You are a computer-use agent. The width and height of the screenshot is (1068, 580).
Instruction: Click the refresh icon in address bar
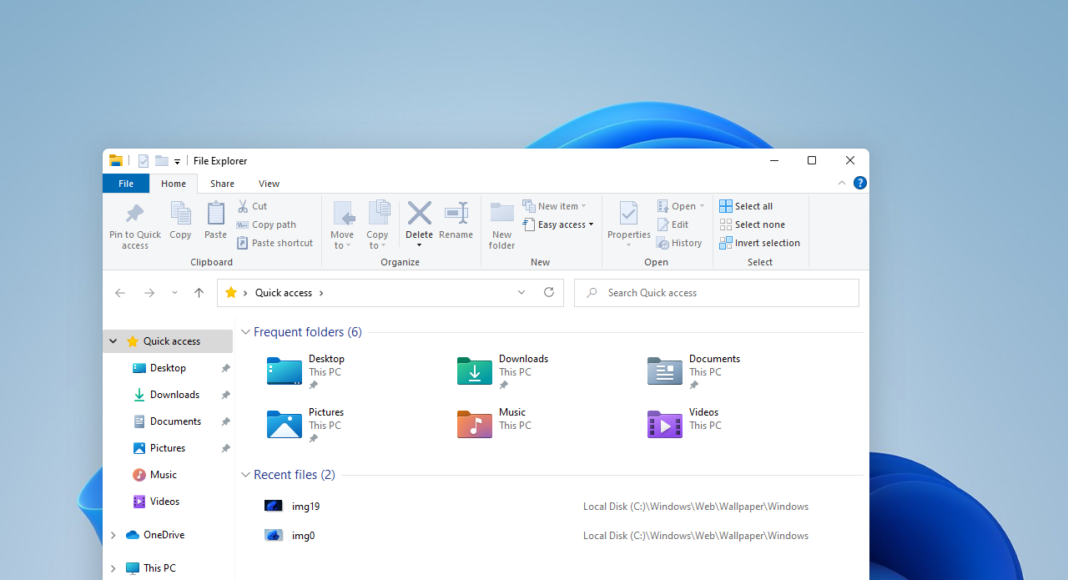(549, 293)
